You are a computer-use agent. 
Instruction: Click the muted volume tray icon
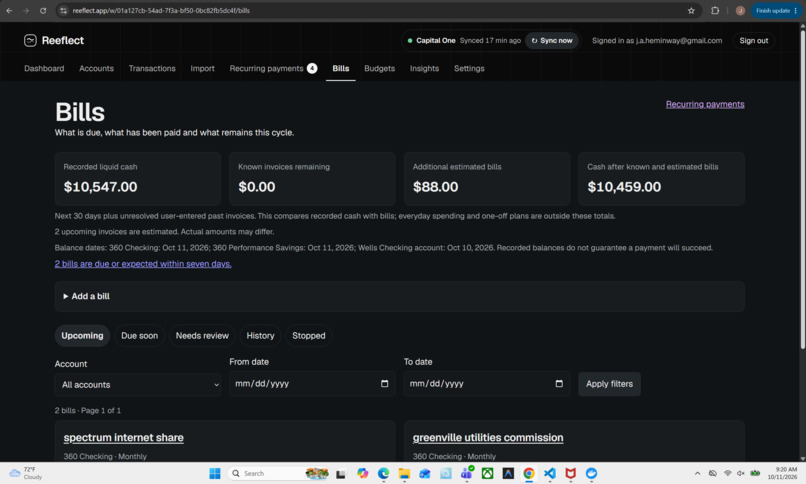point(741,473)
